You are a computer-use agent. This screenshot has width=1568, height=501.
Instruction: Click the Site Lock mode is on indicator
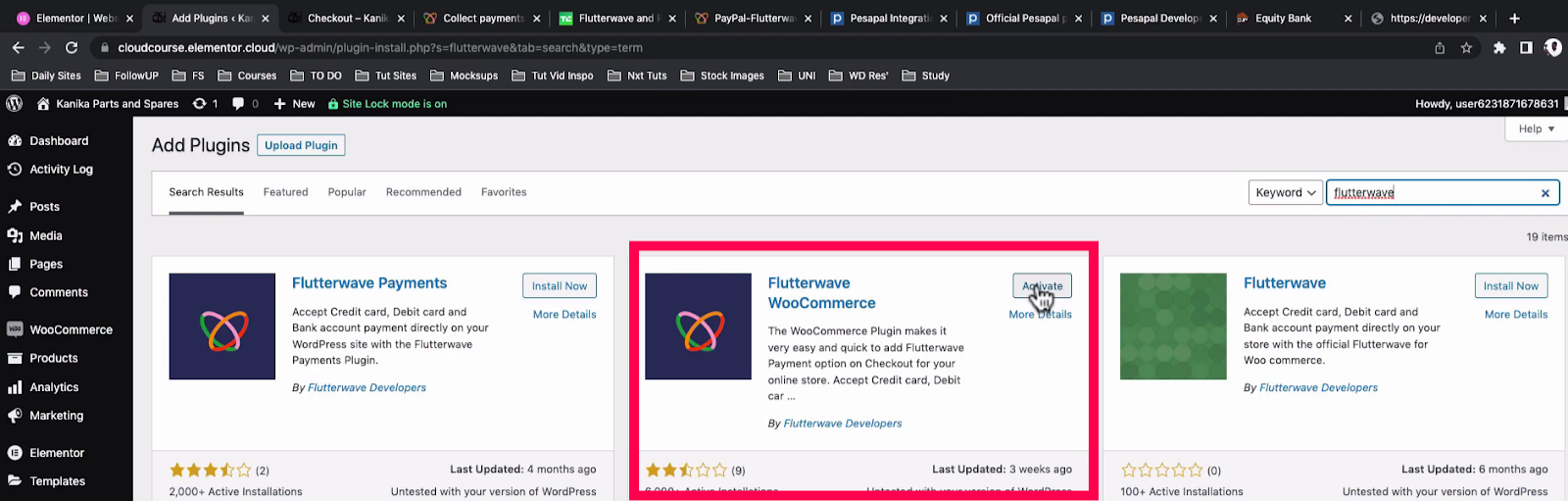coord(387,103)
